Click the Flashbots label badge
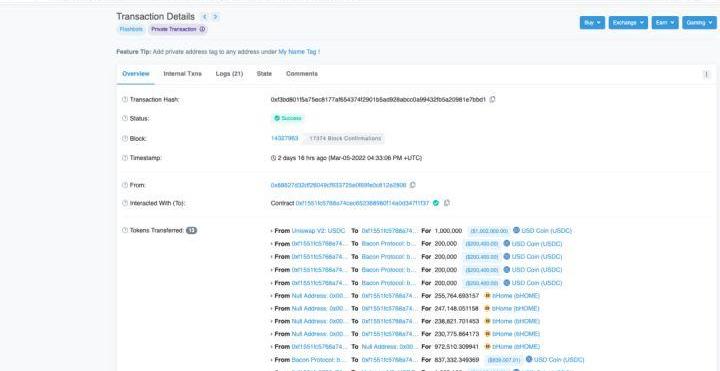The width and height of the screenshot is (720, 371). click(131, 29)
